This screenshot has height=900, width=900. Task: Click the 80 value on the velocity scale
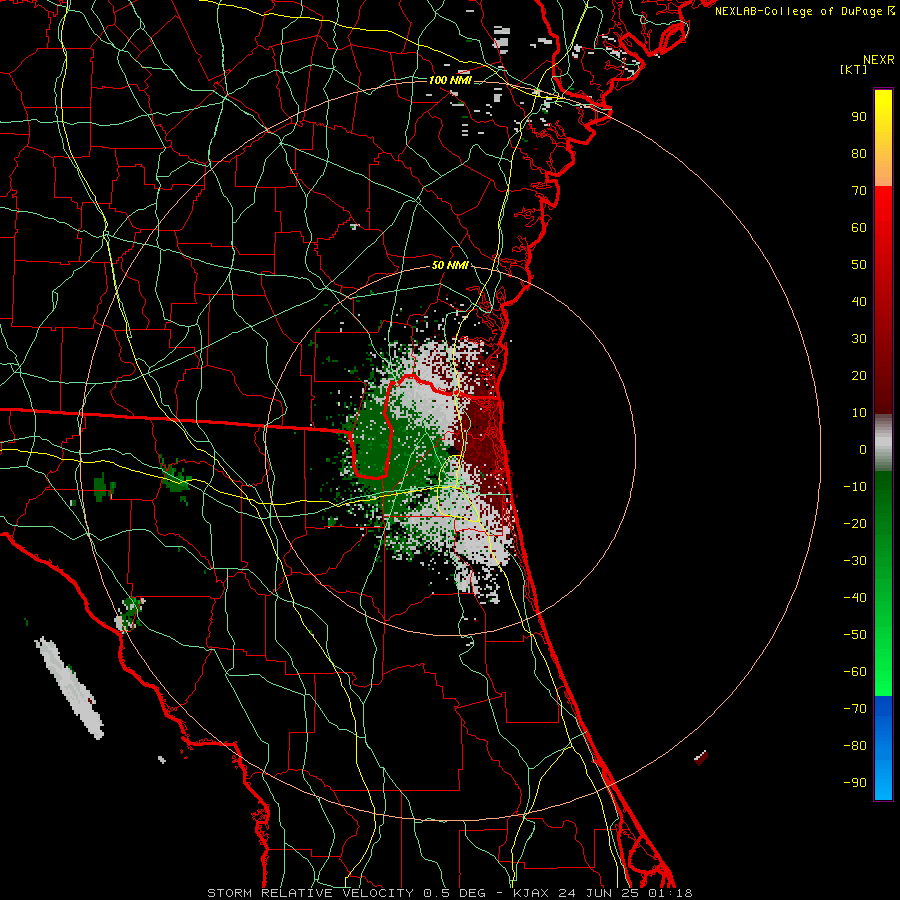859,154
